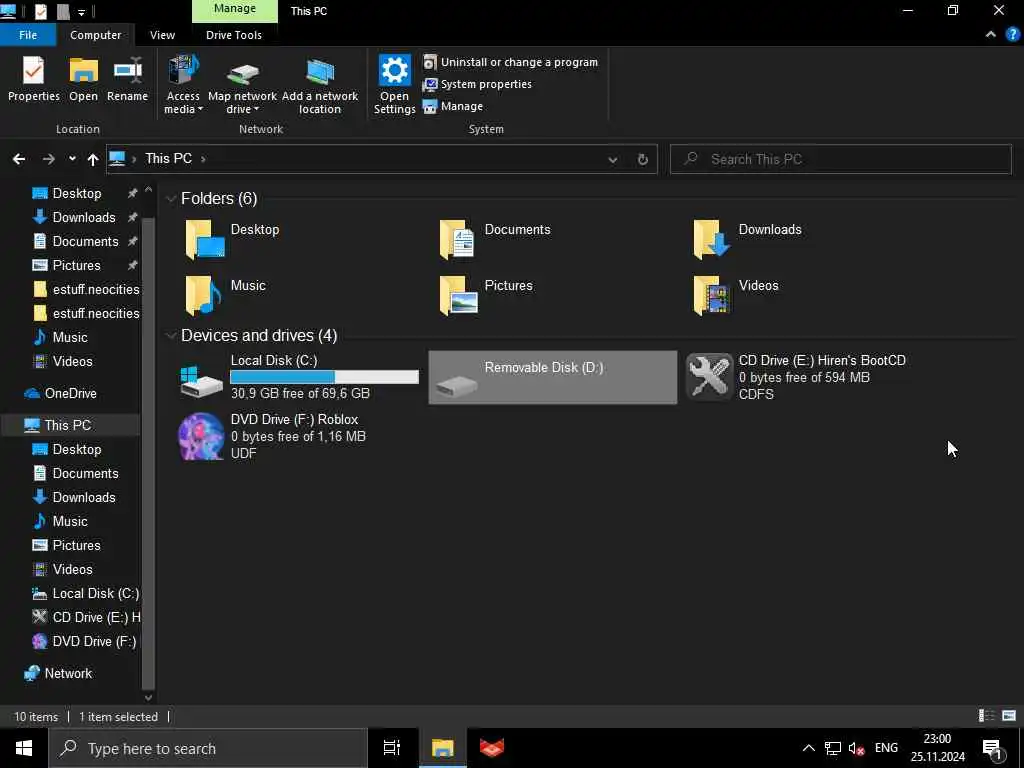Select the Downloads folder in main pane

pyautogui.click(x=748, y=239)
